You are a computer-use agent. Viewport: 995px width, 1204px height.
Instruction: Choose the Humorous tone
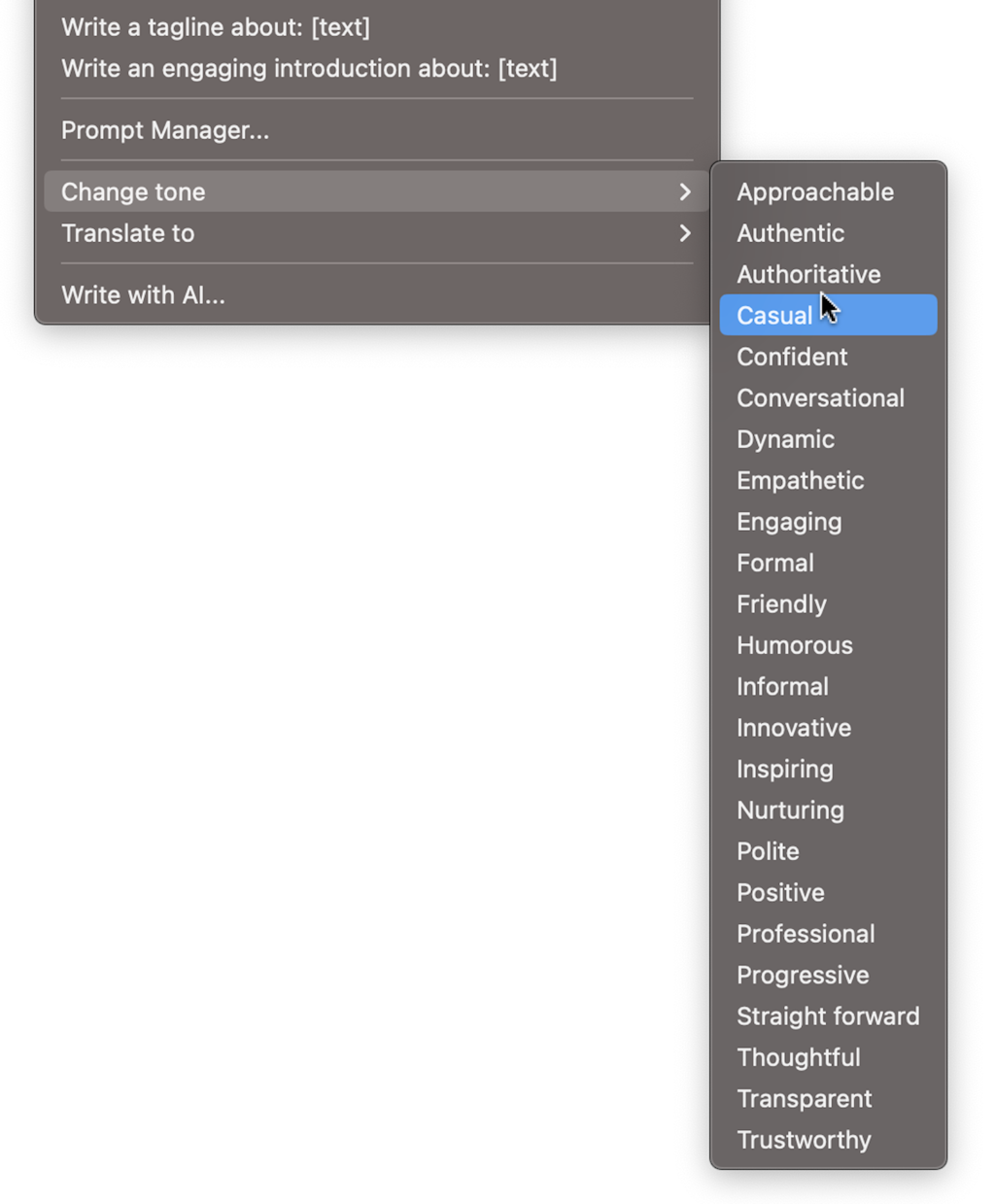828,645
